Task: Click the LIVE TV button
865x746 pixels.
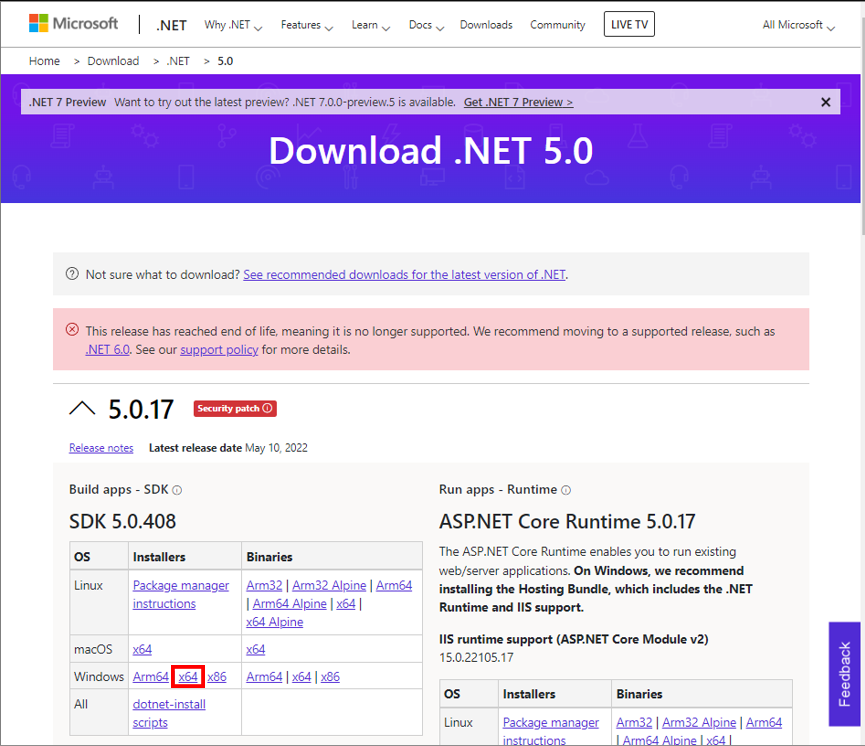Action: [629, 24]
